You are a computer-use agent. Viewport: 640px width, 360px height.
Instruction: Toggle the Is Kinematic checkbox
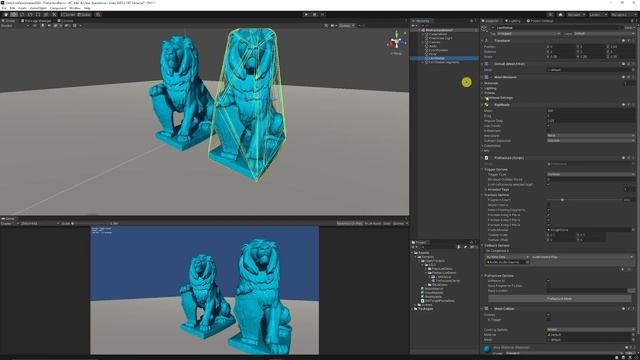click(549, 131)
